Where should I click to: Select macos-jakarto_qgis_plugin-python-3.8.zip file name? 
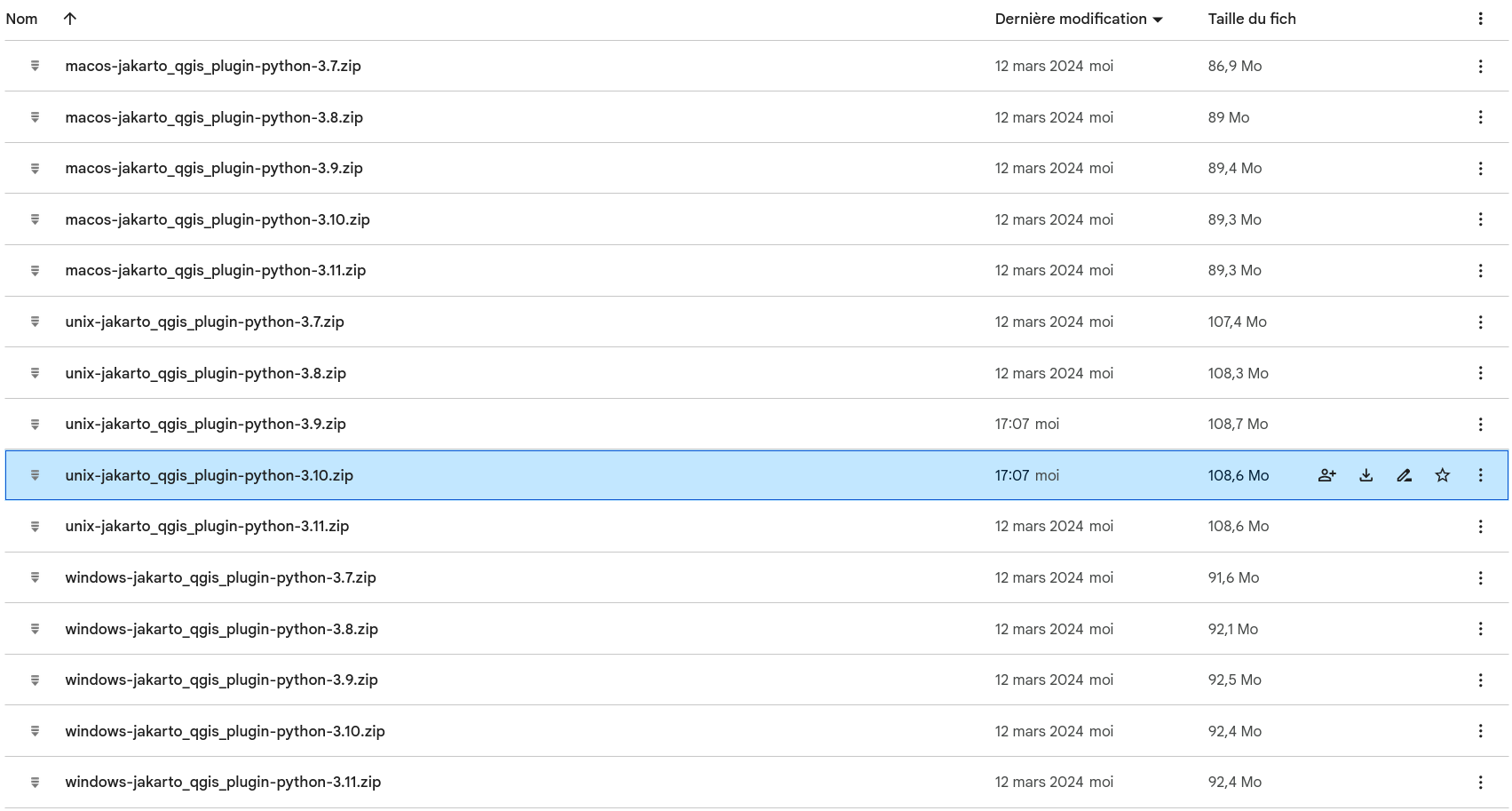[214, 117]
